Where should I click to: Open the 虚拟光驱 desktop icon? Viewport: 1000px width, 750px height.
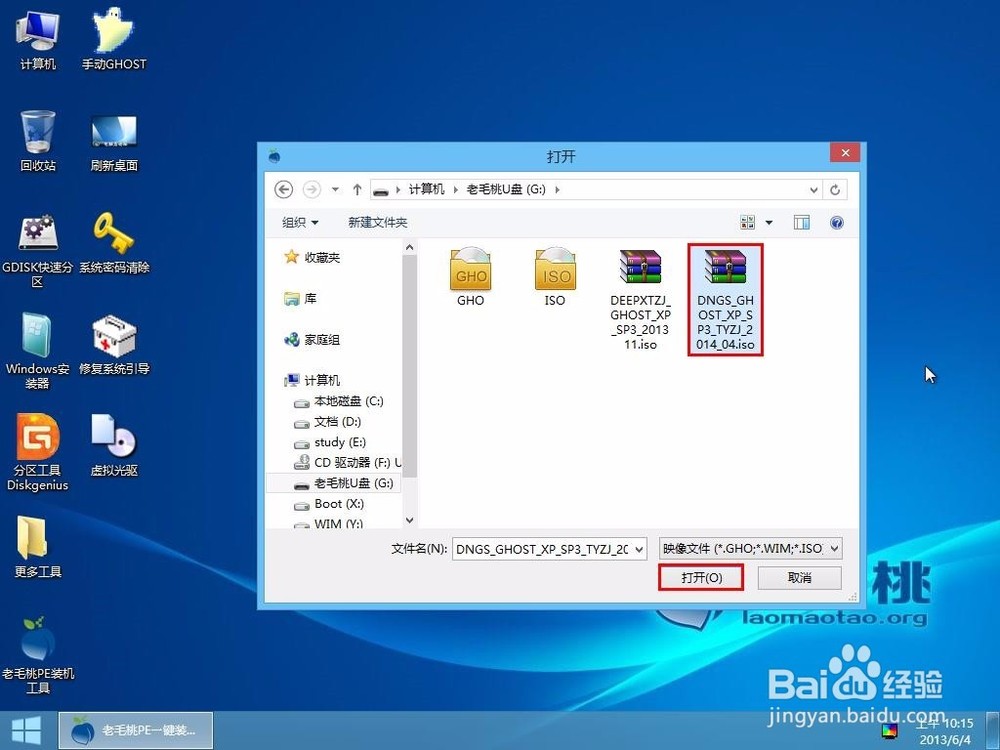[x=114, y=445]
